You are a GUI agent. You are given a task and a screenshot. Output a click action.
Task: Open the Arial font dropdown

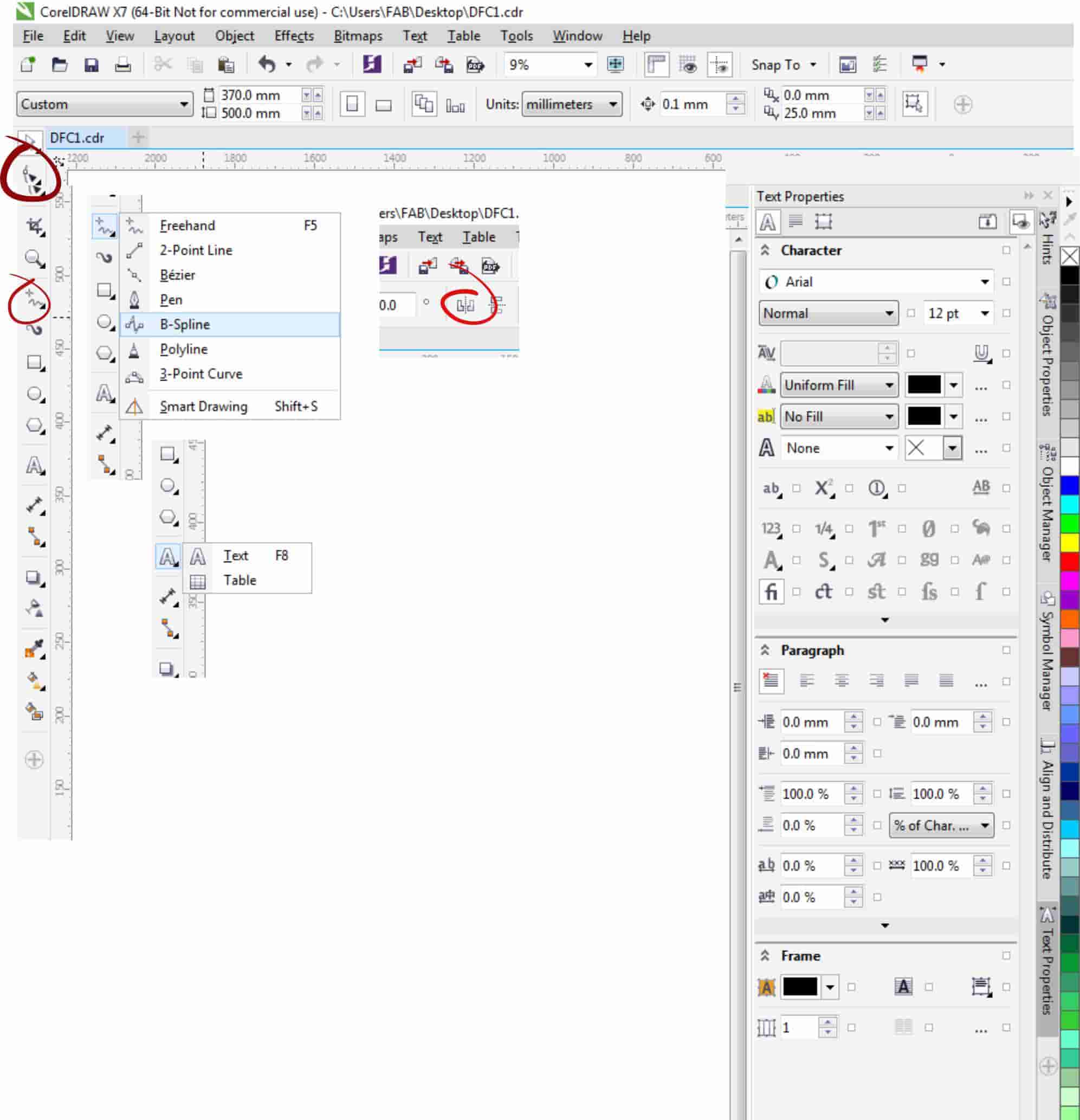(x=985, y=282)
